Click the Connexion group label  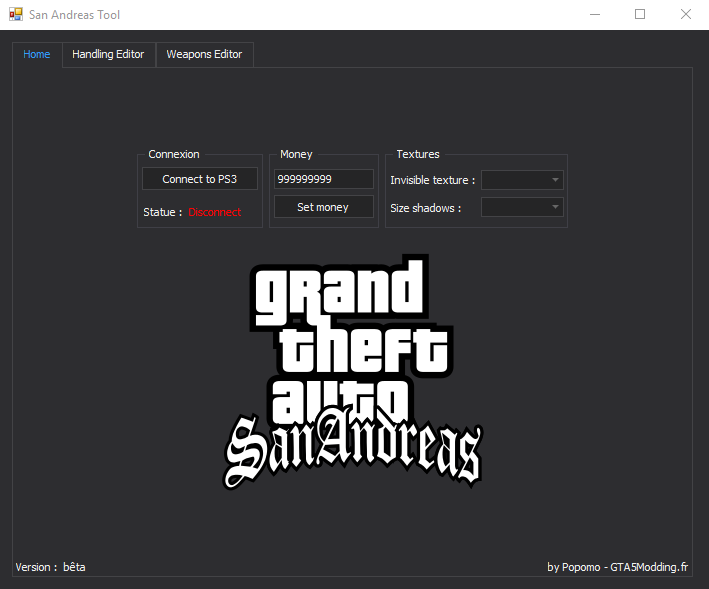point(174,154)
